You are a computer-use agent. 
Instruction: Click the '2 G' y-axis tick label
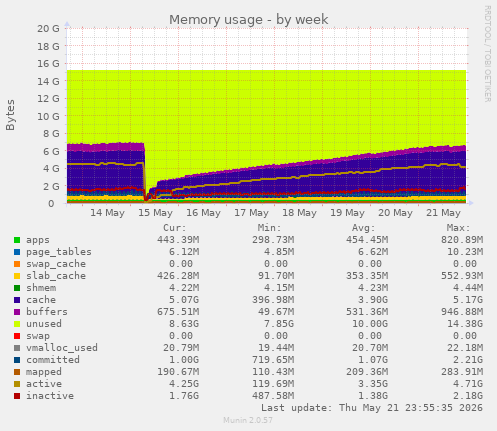(x=51, y=186)
